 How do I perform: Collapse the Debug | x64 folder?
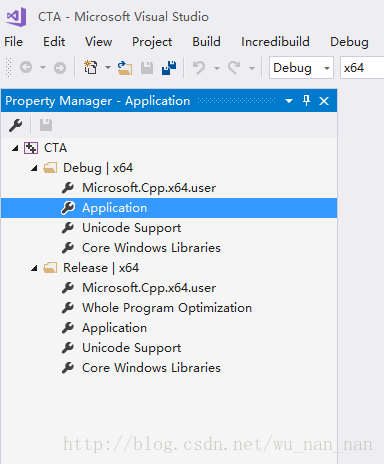click(34, 168)
